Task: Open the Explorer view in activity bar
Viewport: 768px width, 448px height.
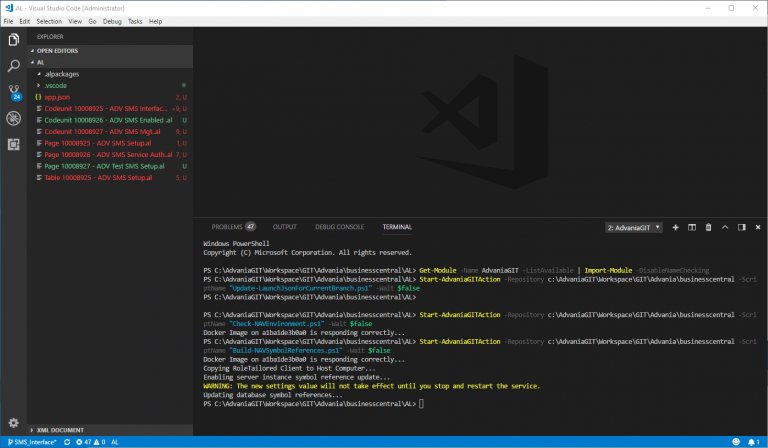Action: [14, 40]
